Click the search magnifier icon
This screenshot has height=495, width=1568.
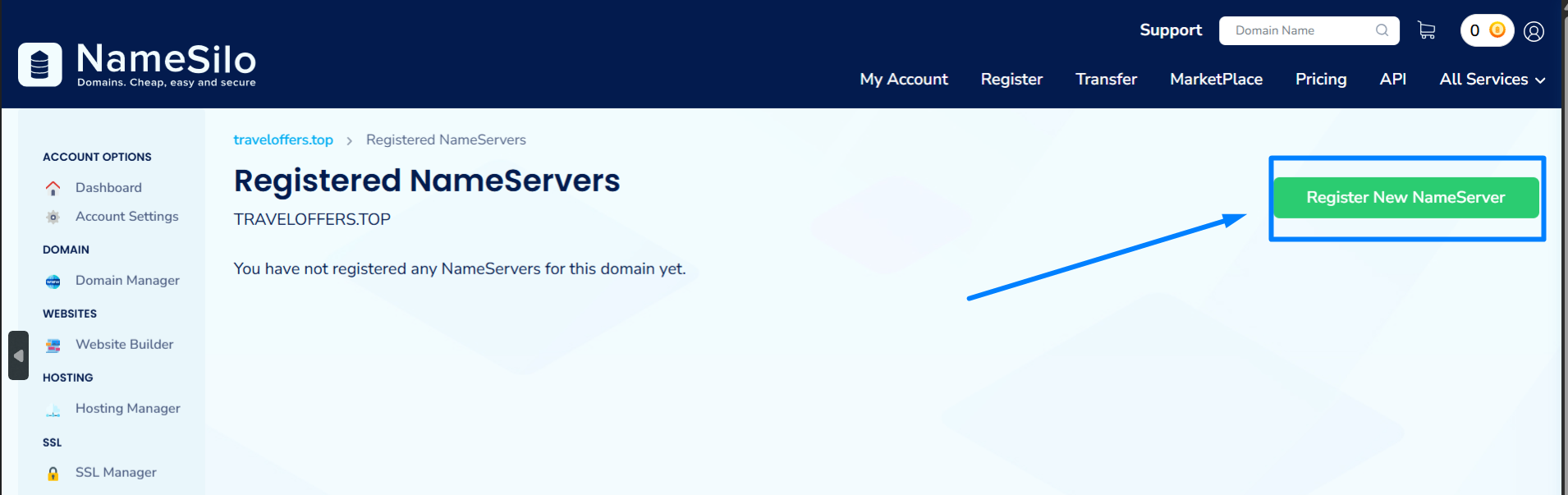coord(1382,30)
